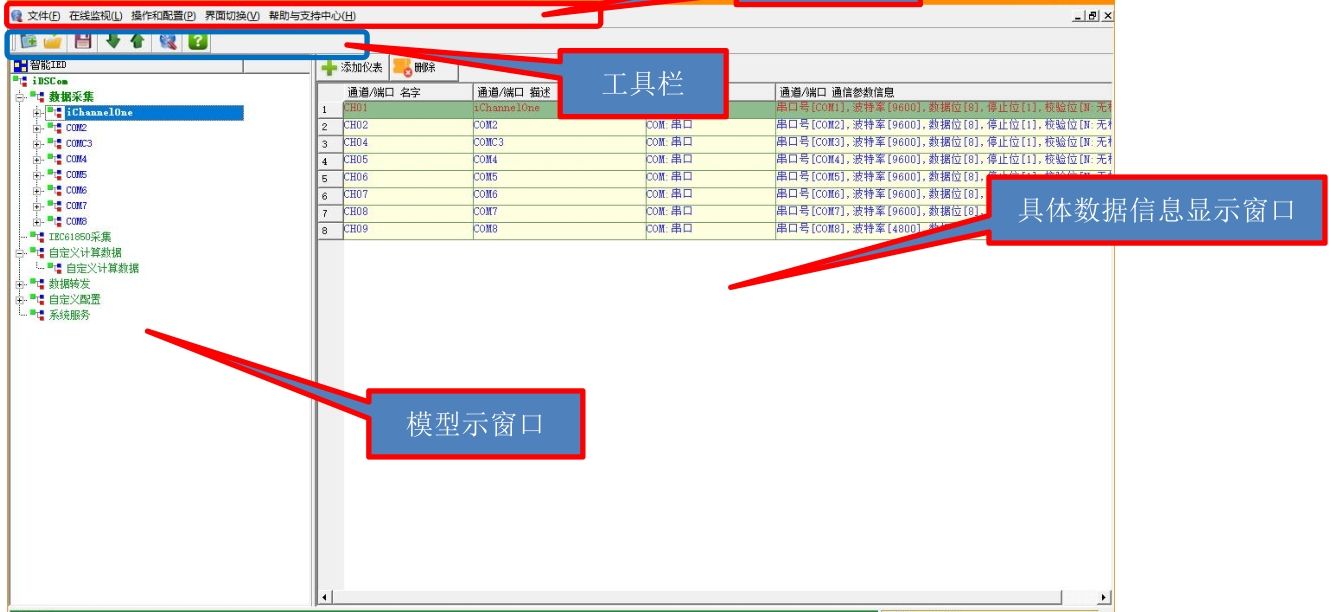1329x612 pixels.
Task: Expand the COM2 tree node
Action: click(37, 128)
